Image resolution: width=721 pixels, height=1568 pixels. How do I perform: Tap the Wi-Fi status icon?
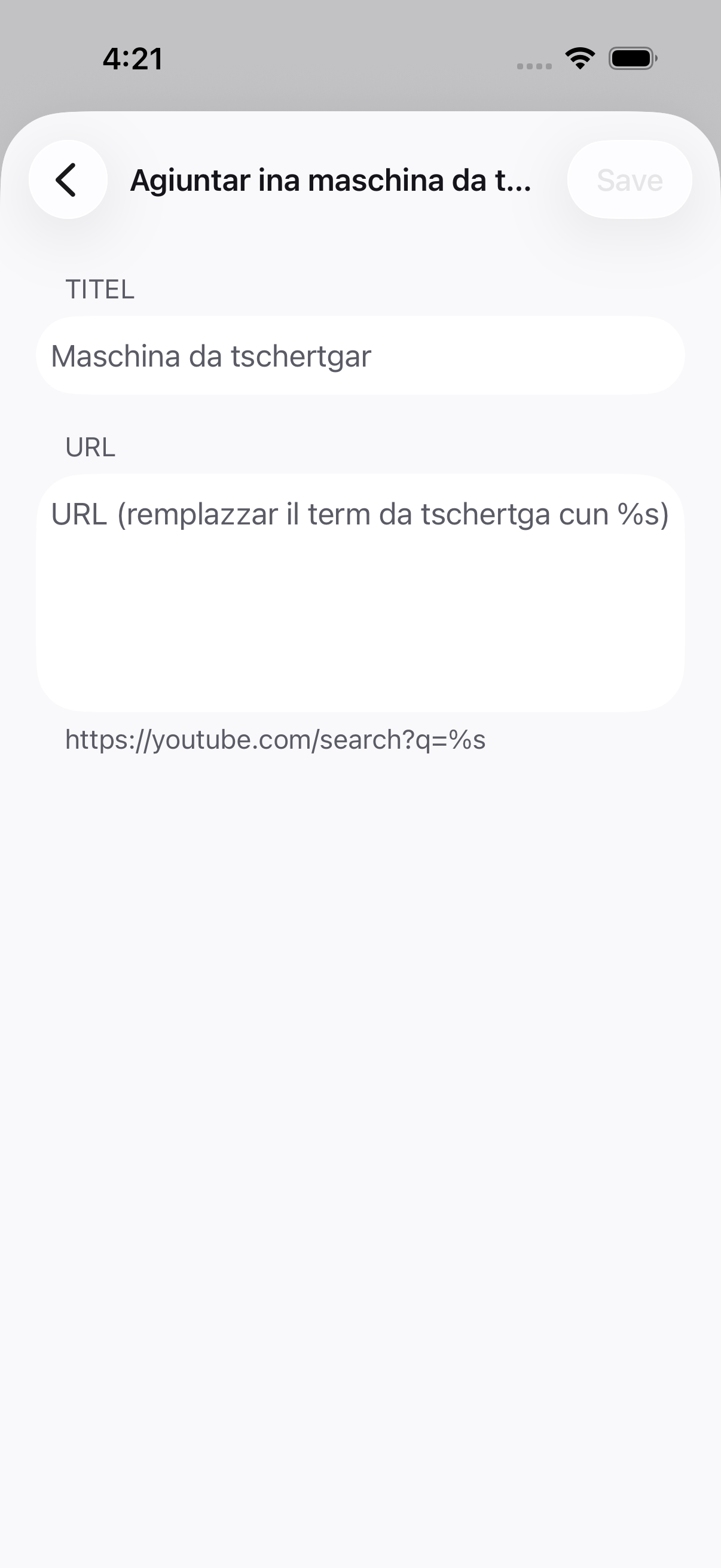pyautogui.click(x=580, y=59)
